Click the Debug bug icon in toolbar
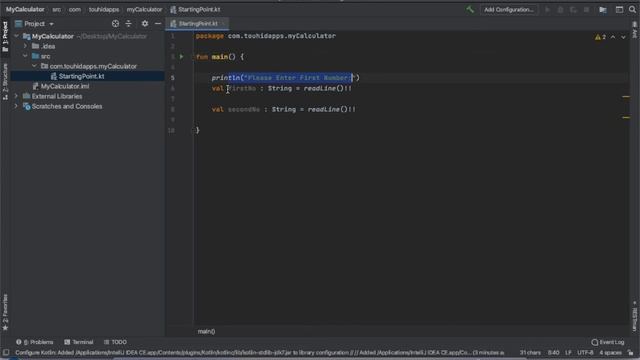This screenshot has width=640, height=360. (x=560, y=9)
